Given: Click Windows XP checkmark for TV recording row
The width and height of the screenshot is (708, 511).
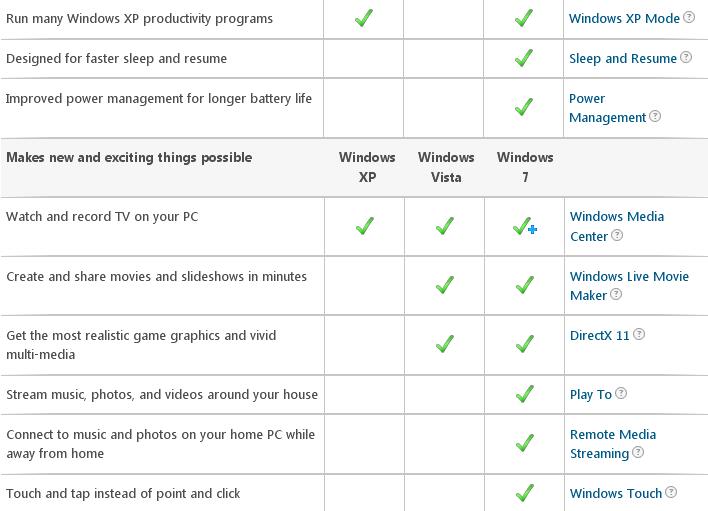Looking at the screenshot, I should click(x=365, y=227).
